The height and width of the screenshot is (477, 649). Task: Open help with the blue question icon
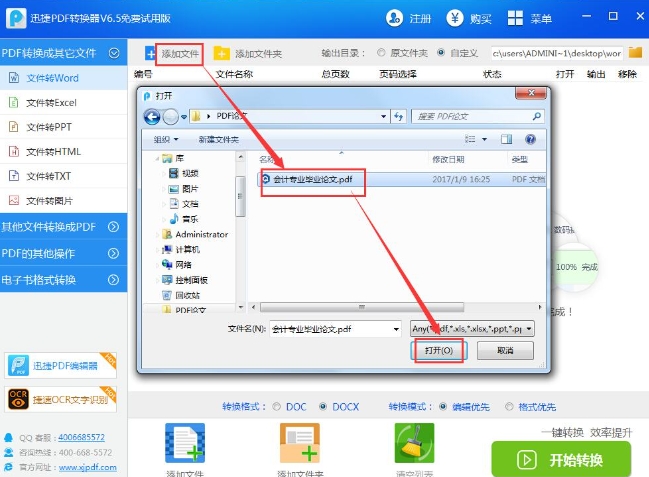tap(530, 139)
